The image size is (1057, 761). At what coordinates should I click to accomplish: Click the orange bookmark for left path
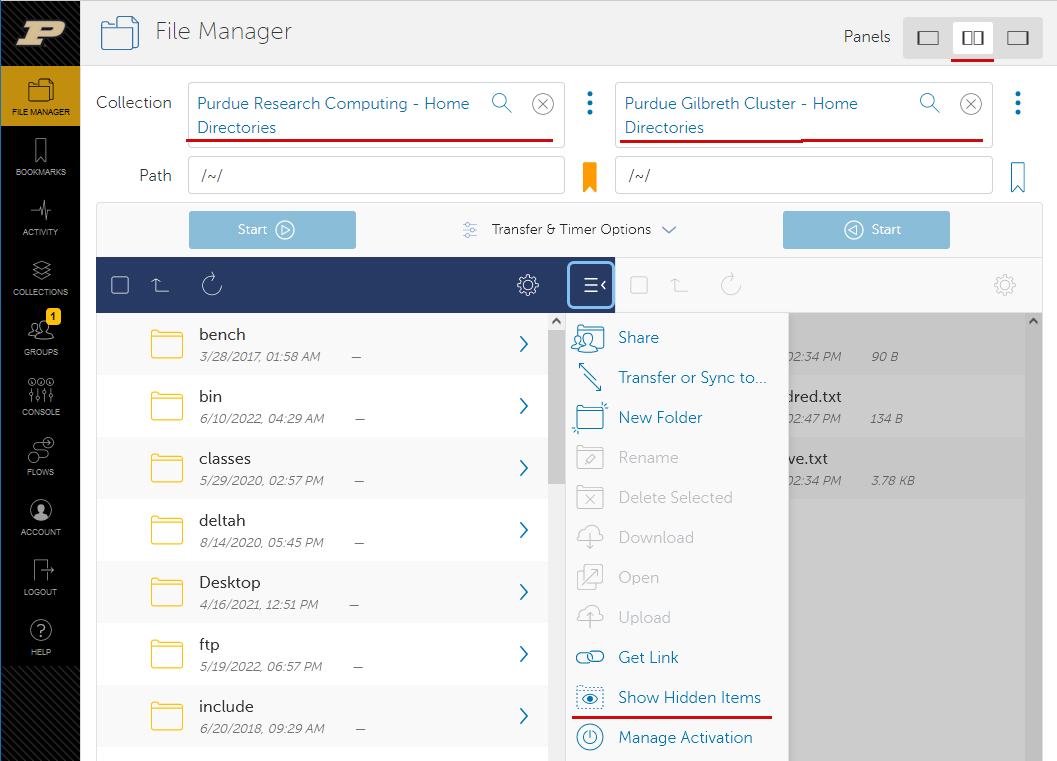tap(590, 177)
